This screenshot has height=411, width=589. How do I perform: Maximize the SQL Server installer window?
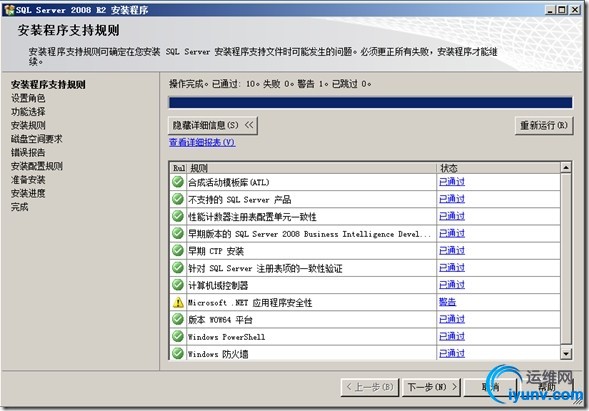[x=562, y=10]
